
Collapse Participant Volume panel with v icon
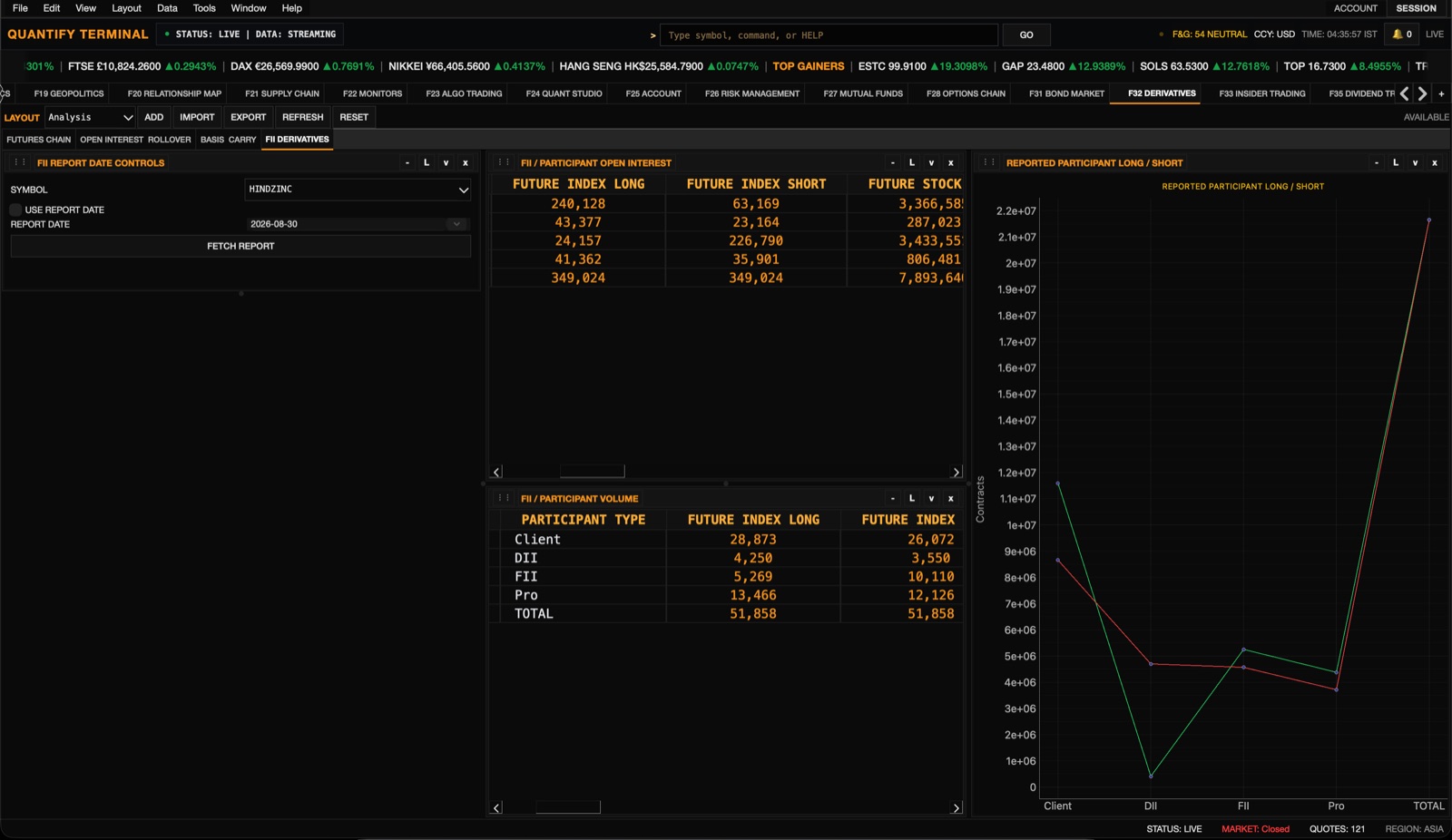[x=931, y=499]
